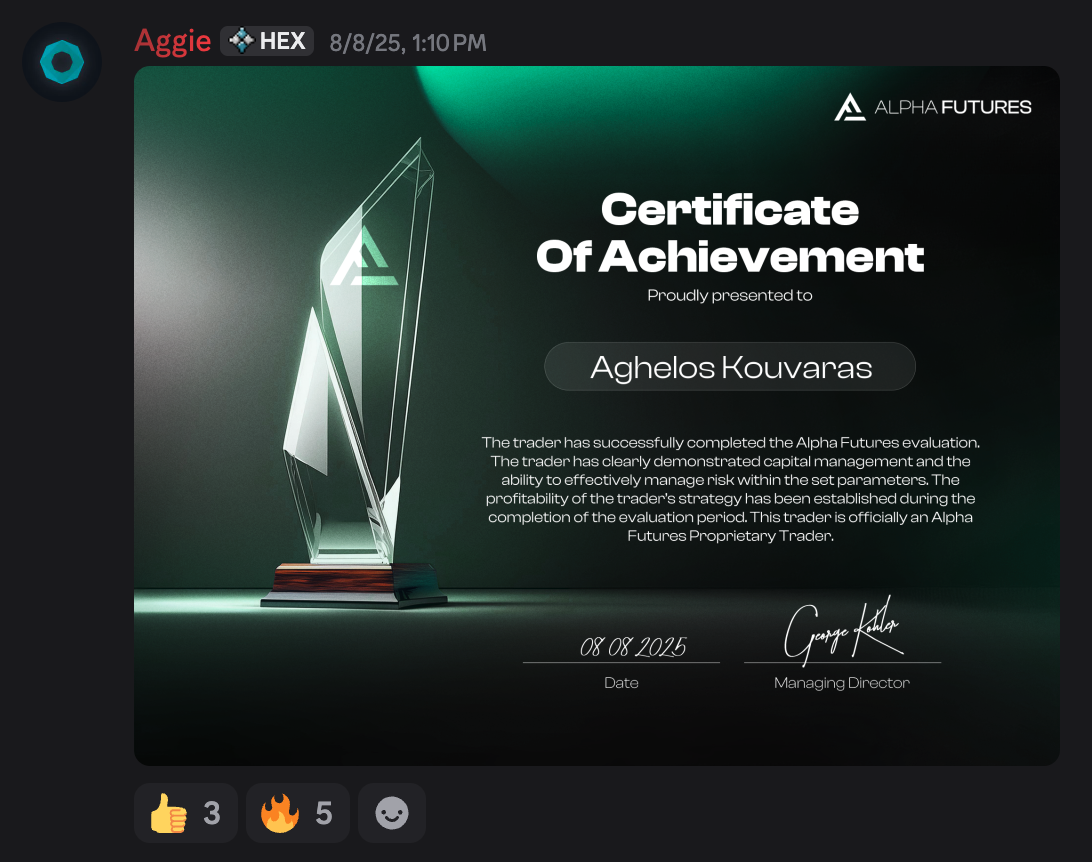1092x862 pixels.
Task: Select the Aghelos Kouvaras name pill
Action: click(730, 367)
